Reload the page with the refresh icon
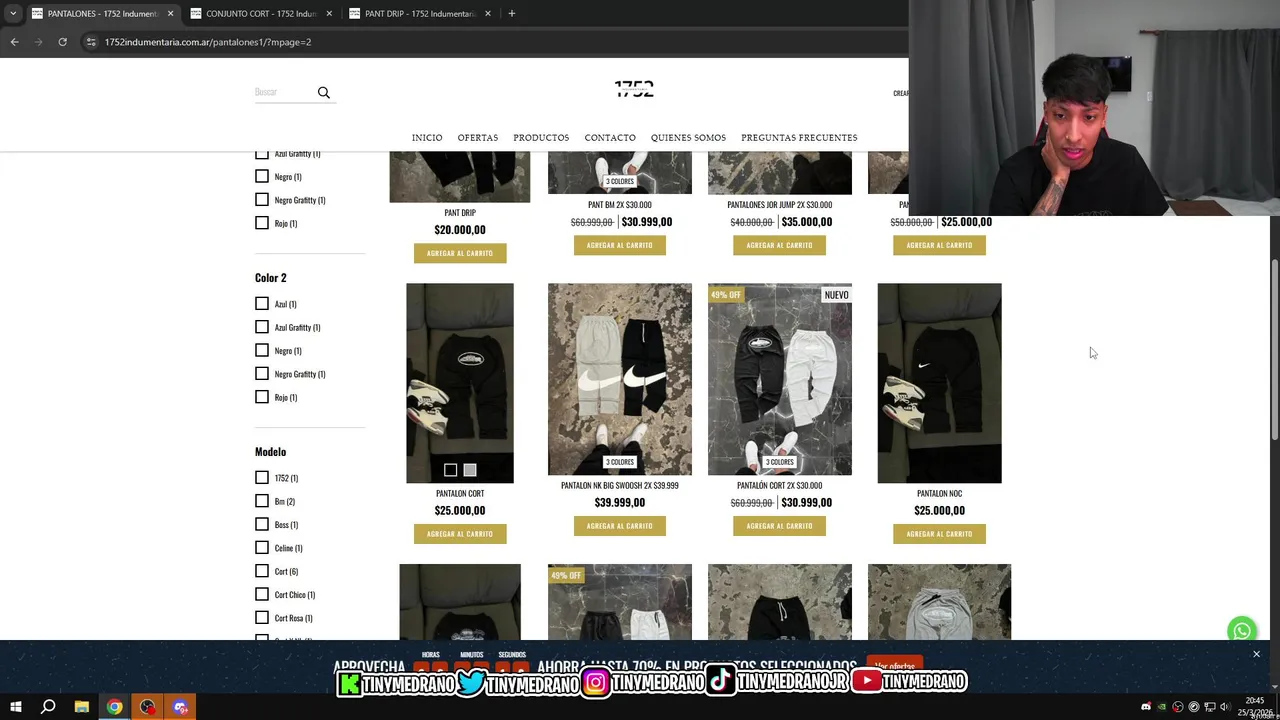The image size is (1280, 720). [62, 42]
